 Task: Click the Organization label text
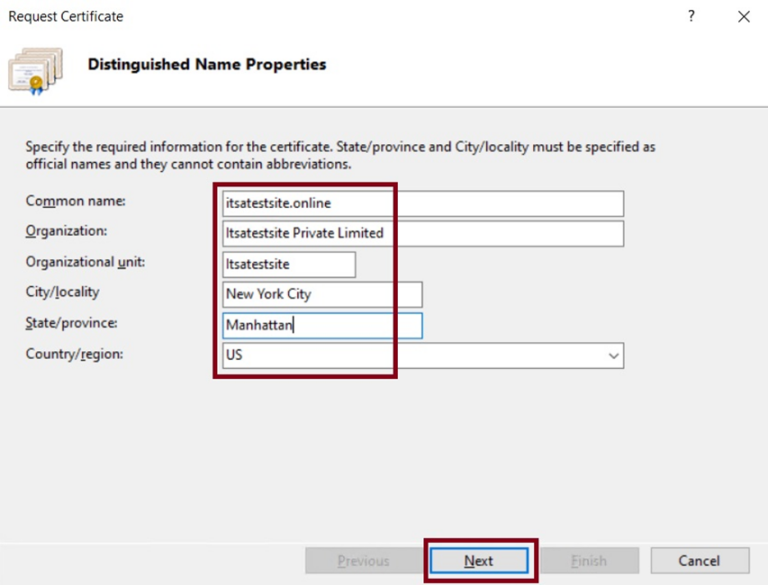coord(65,231)
